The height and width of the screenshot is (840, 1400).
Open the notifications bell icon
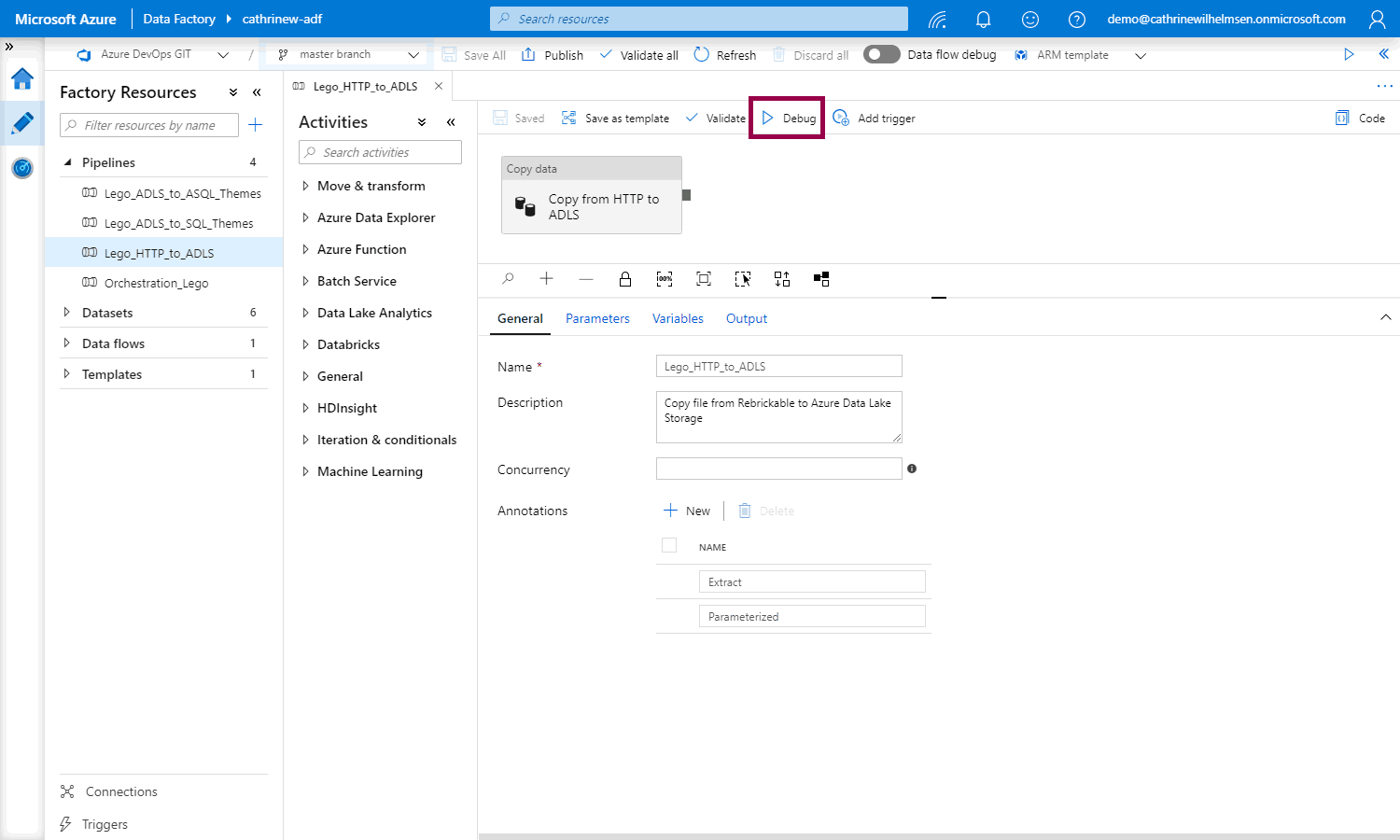983,20
